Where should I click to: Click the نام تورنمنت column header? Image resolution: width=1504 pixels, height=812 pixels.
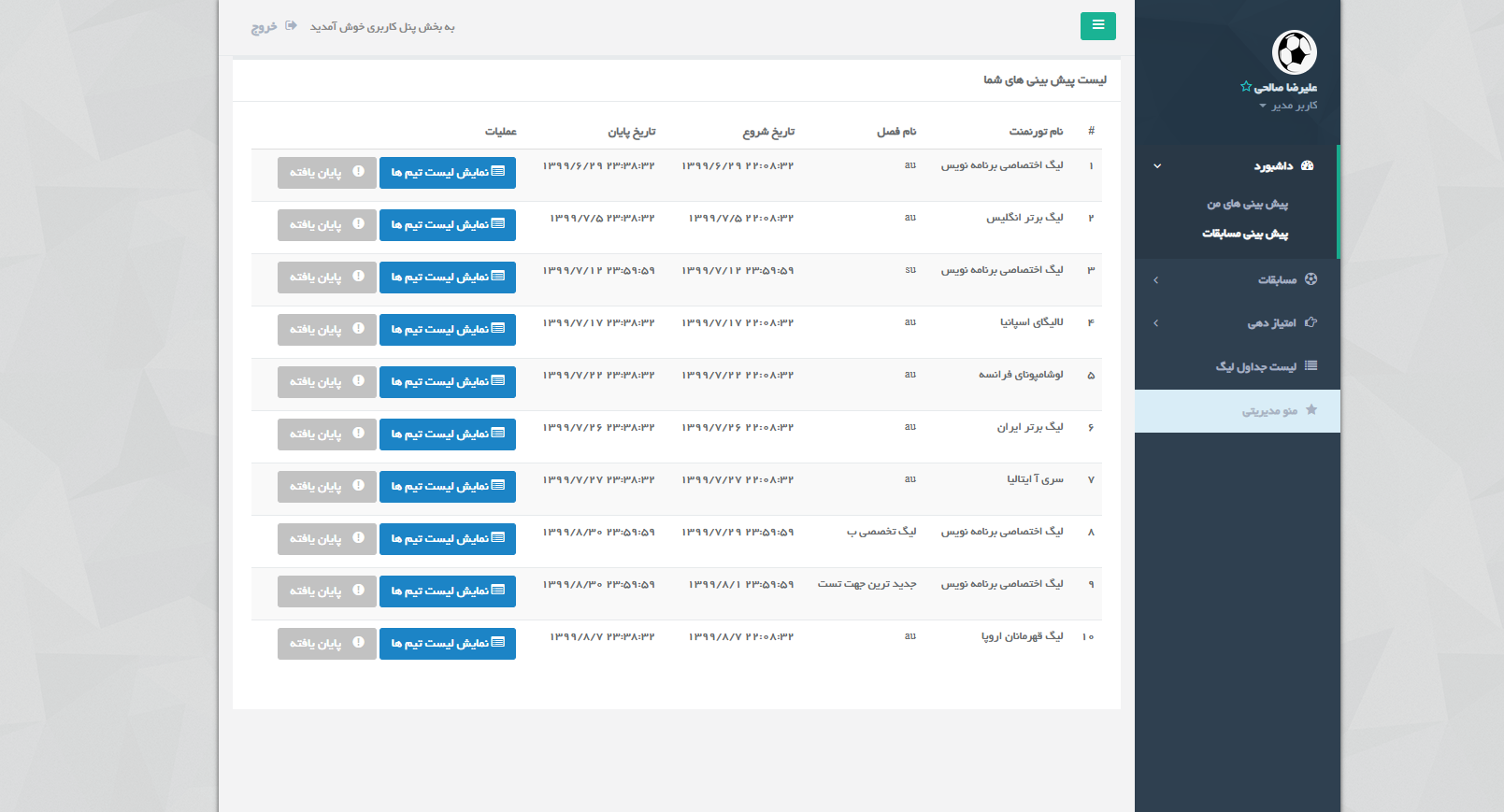[x=1036, y=132]
